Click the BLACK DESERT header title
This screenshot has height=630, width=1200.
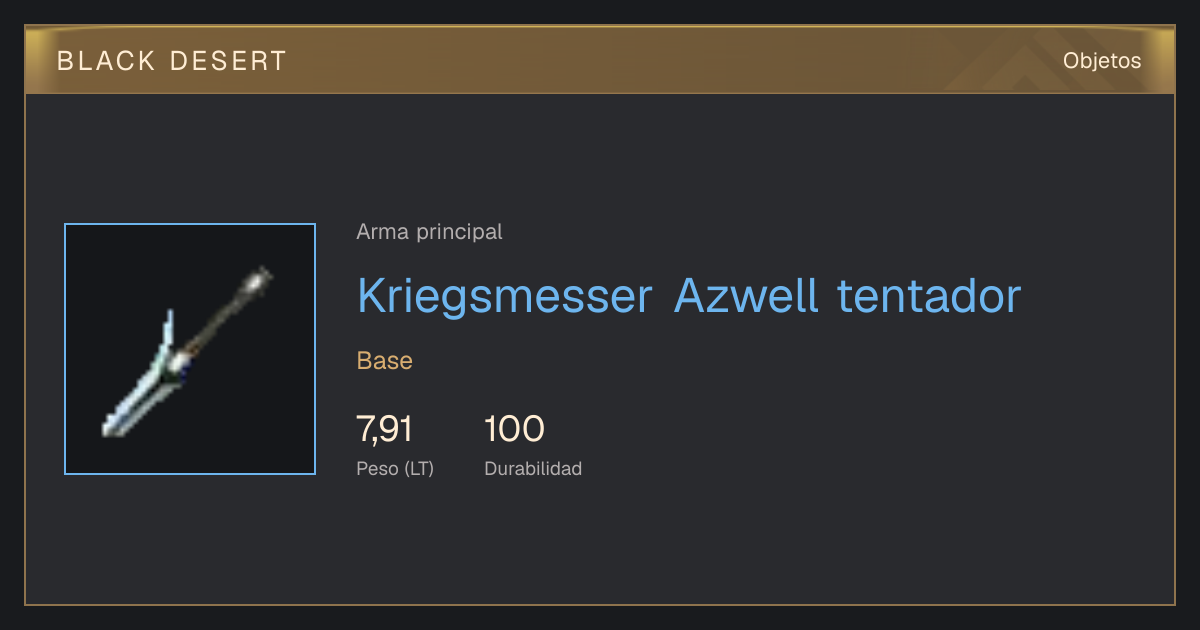tap(172, 61)
